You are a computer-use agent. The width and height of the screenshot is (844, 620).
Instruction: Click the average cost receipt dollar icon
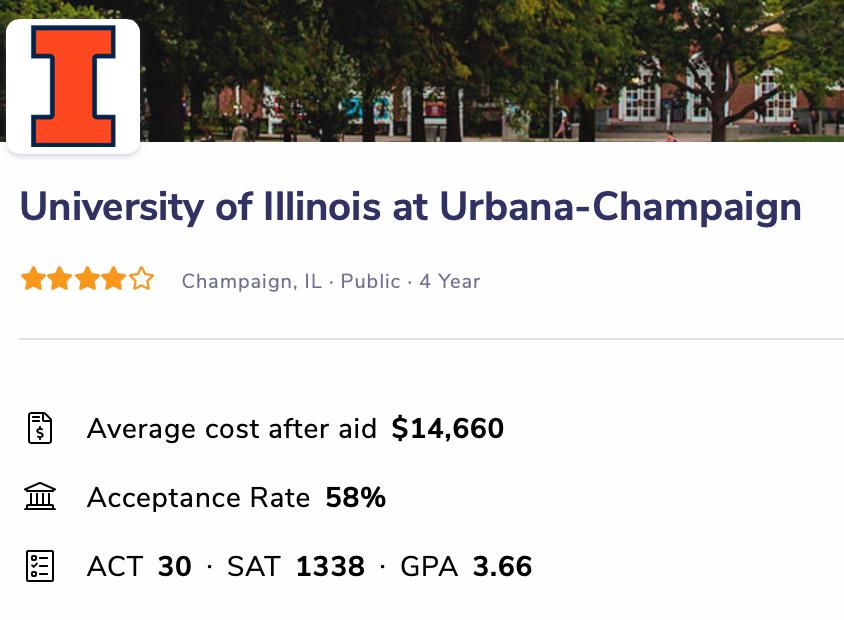tap(40, 428)
